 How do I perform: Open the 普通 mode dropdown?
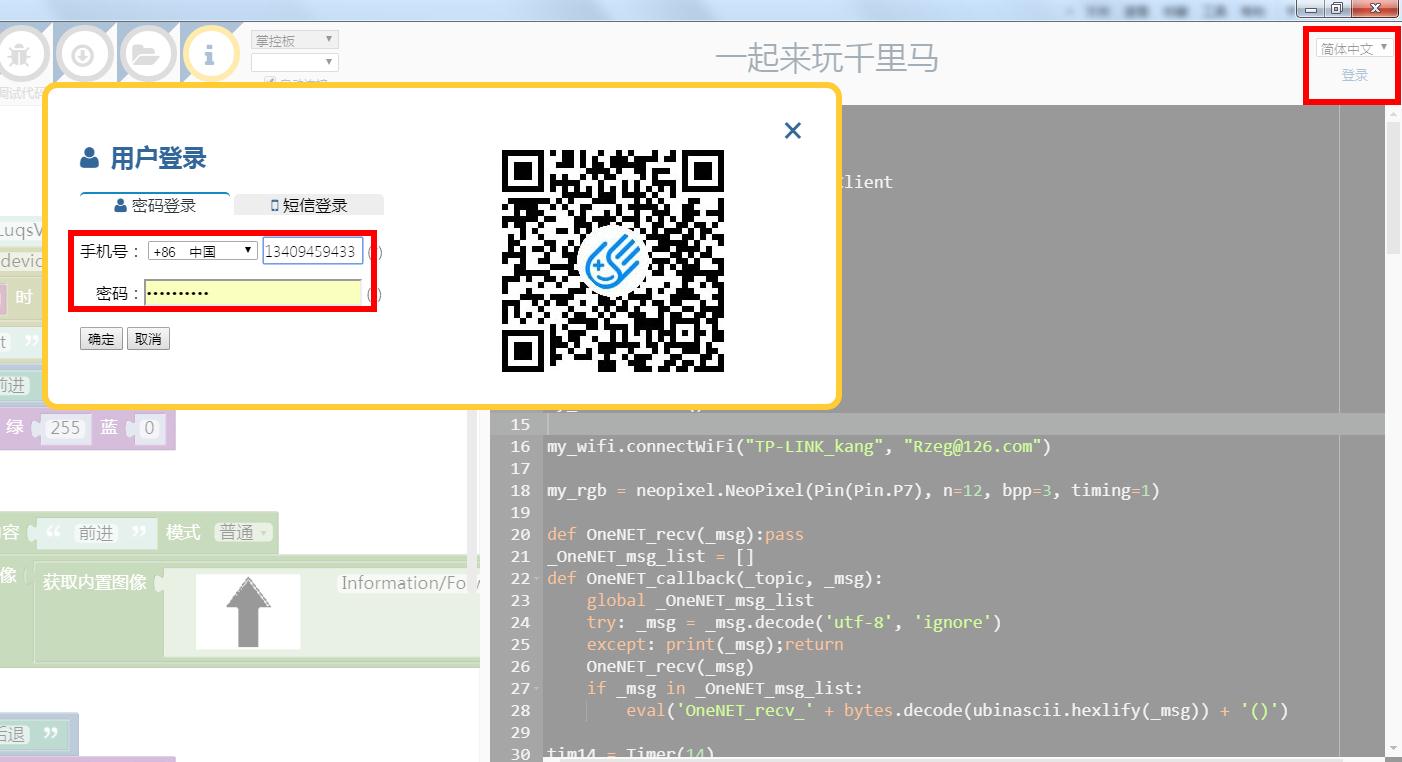[242, 533]
